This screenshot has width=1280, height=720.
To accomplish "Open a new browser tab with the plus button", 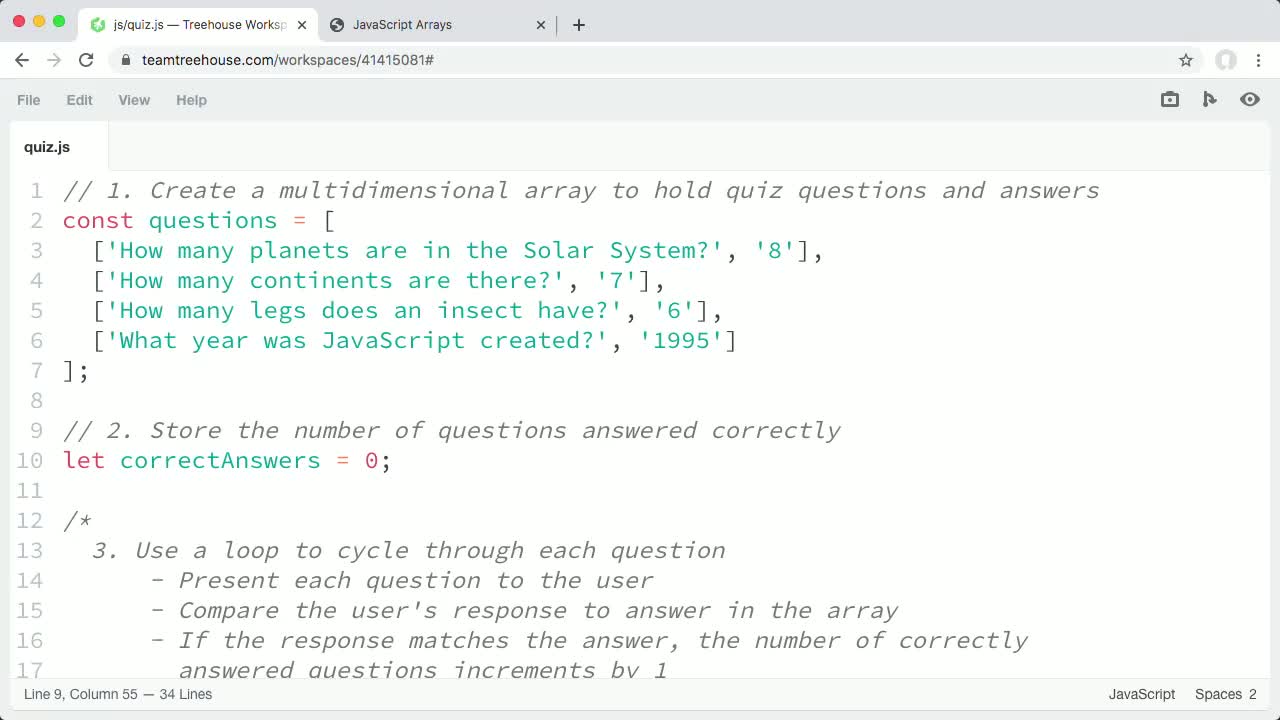I will click(x=578, y=24).
